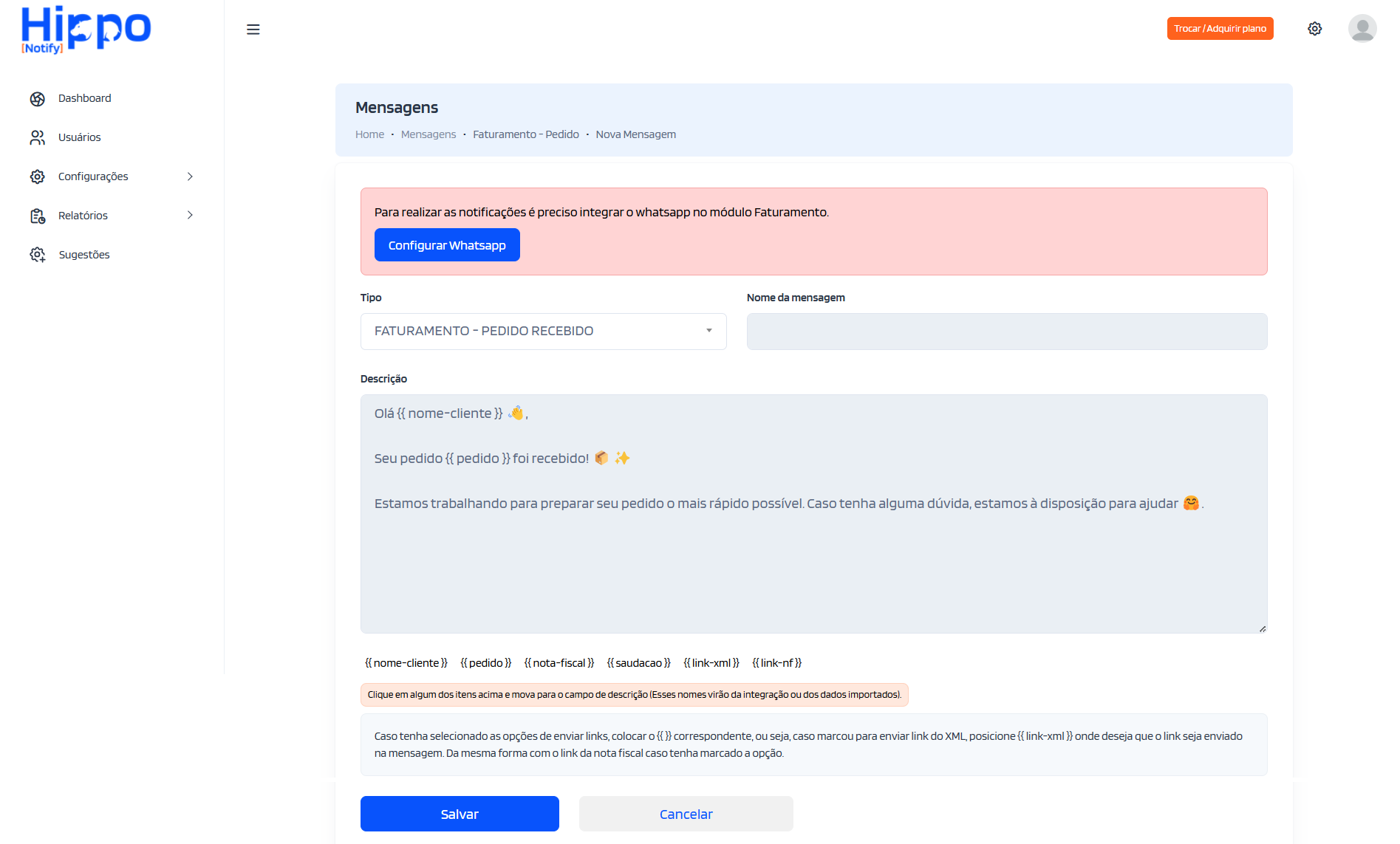Image resolution: width=1400 pixels, height=844 pixels.
Task: Click the Nome da mensagem input field
Action: 1006,332
